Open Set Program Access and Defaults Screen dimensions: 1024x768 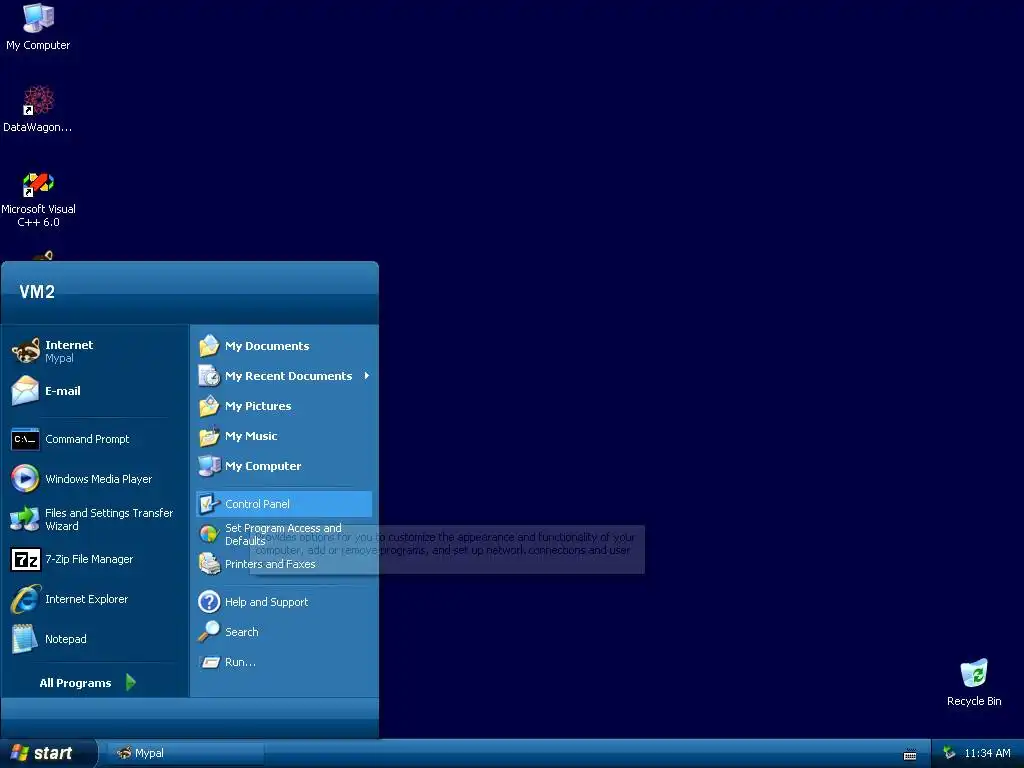[284, 534]
